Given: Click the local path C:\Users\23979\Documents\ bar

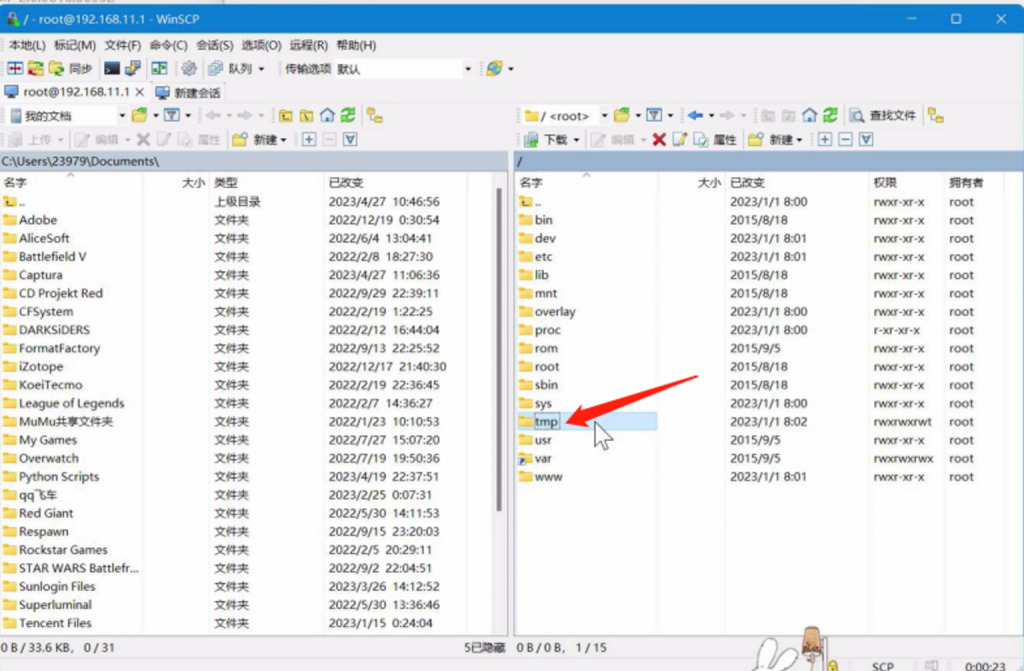Looking at the screenshot, I should coord(253,161).
